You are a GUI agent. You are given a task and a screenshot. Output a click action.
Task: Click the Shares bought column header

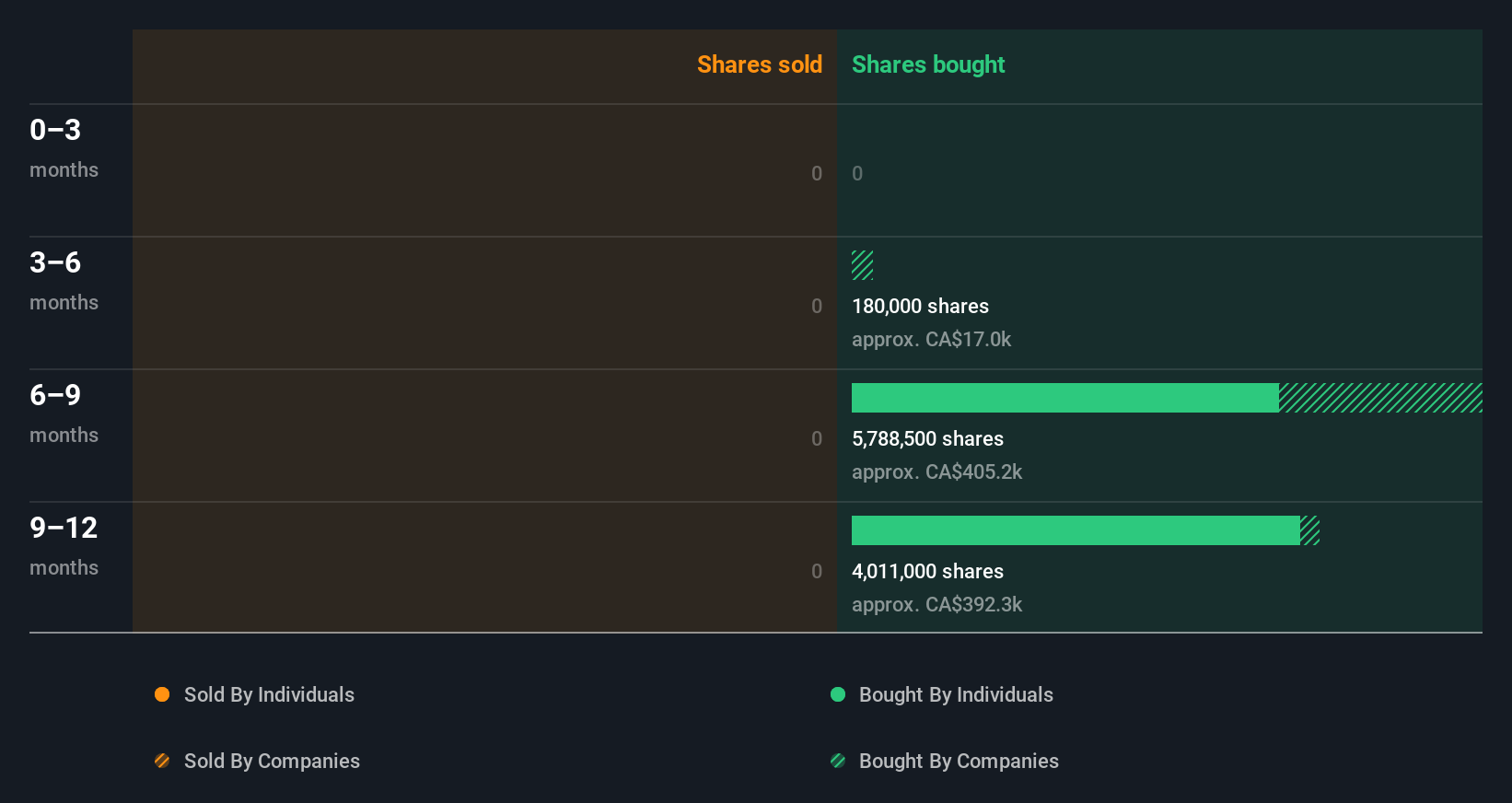tap(928, 64)
